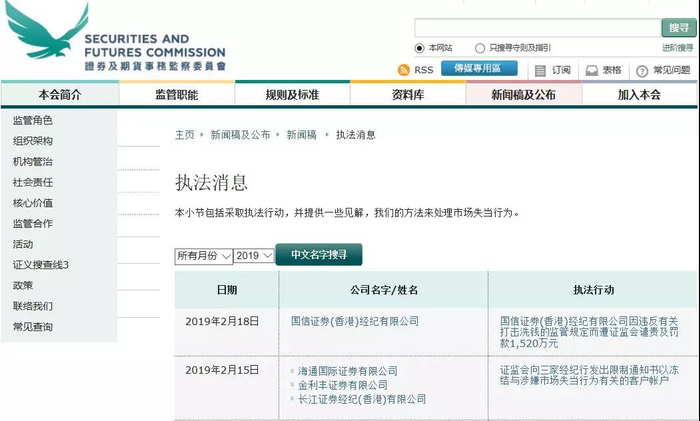Screen dimensions: 700x421
Task: Click the FAQ question mark icon
Action: (642, 71)
